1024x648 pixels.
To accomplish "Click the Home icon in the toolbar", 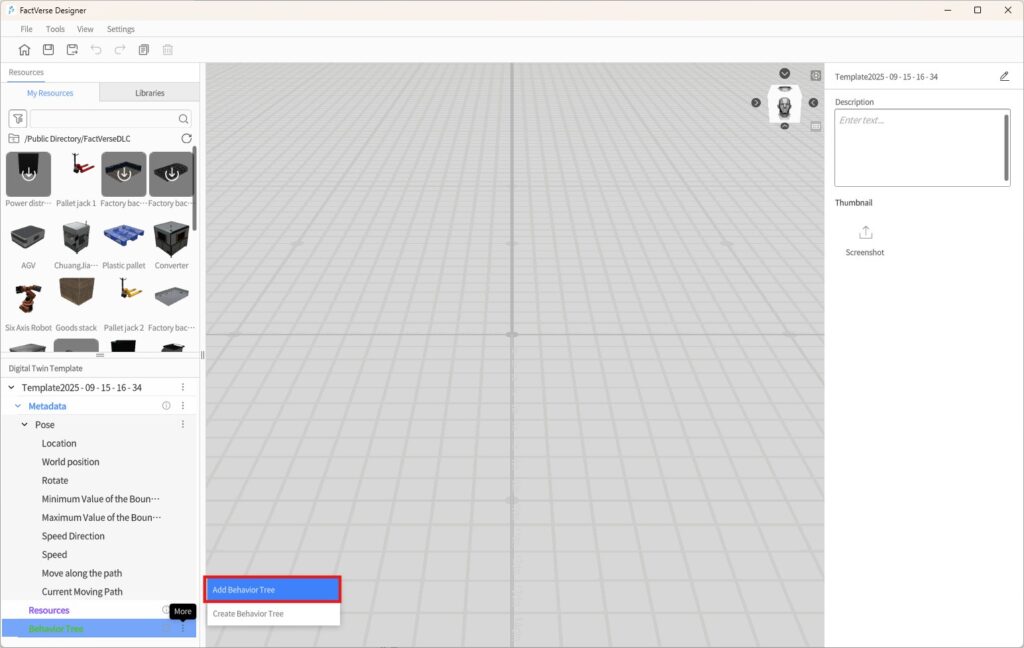I will [x=24, y=49].
